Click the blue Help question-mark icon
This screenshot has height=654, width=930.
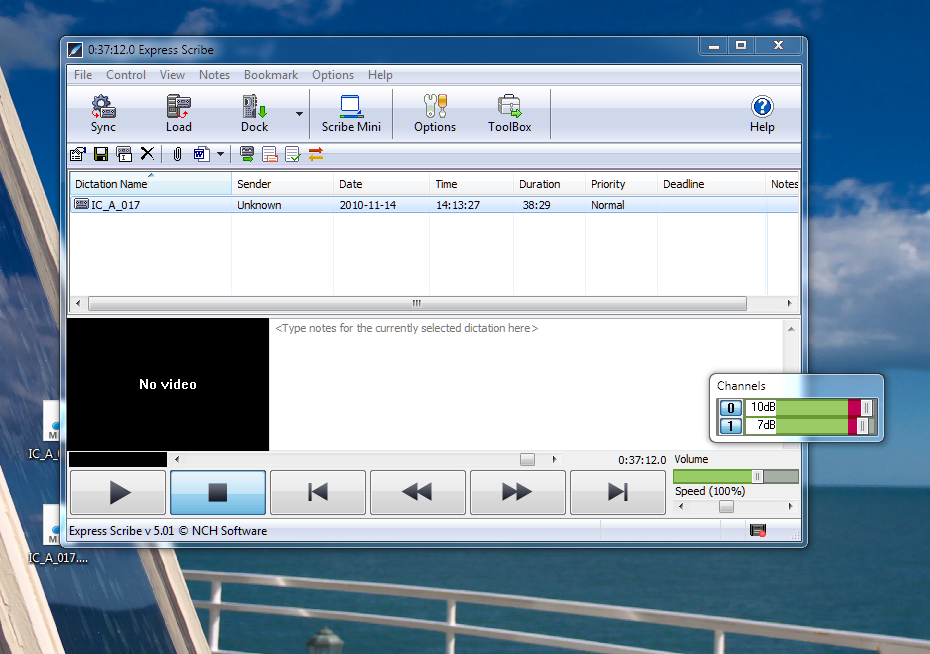(762, 107)
